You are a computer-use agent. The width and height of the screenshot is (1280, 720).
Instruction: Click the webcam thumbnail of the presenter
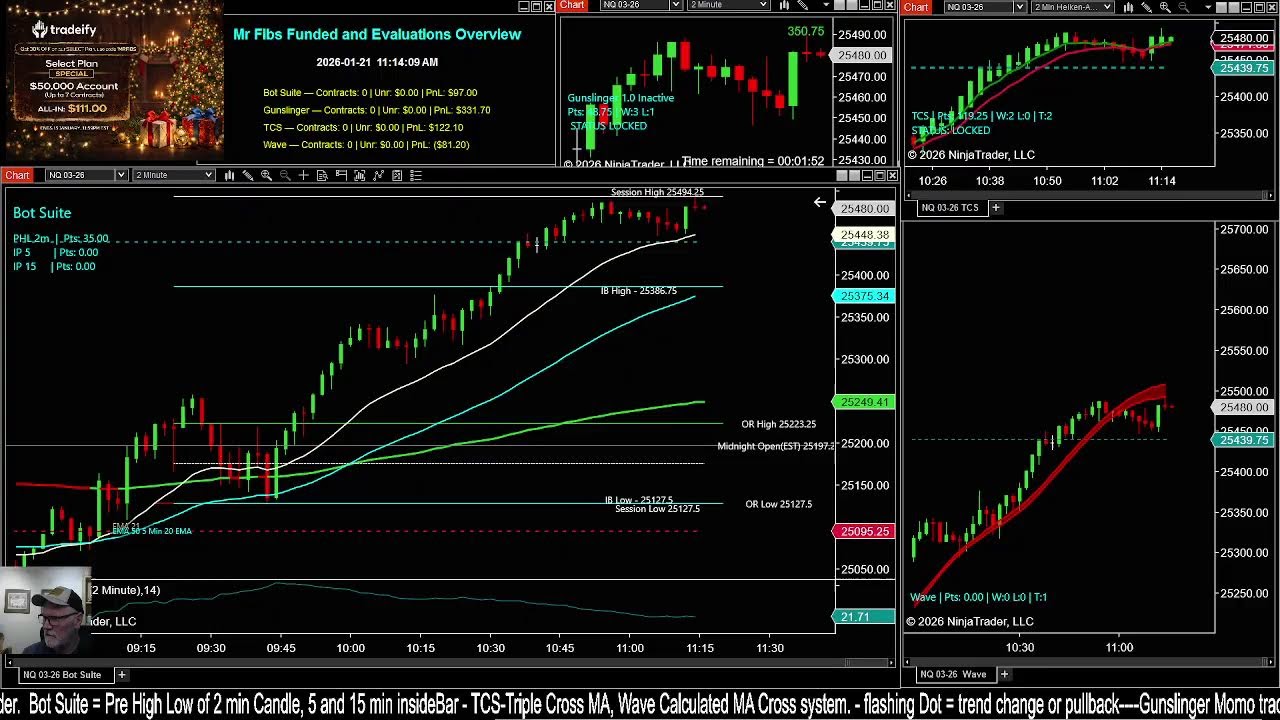tap(45, 610)
